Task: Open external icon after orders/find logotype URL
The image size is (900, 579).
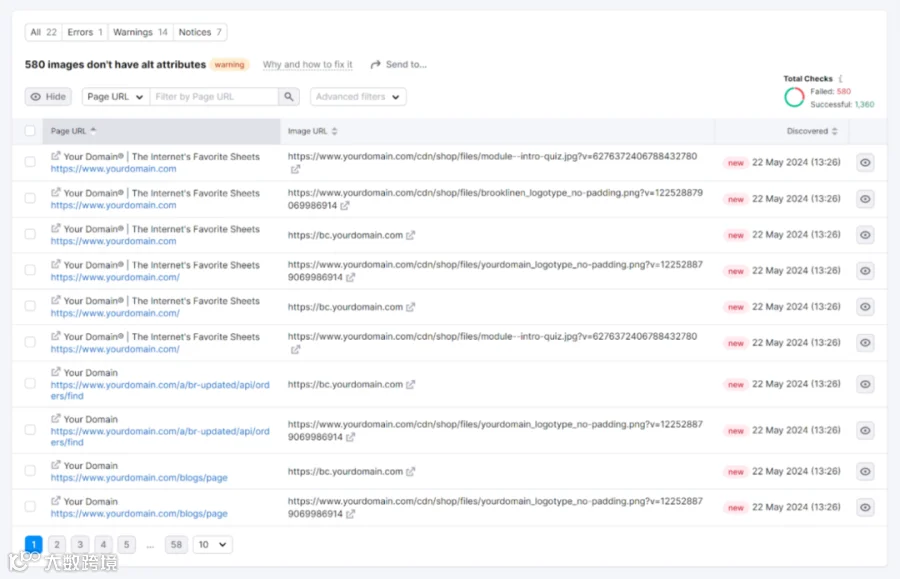Action: tap(350, 437)
